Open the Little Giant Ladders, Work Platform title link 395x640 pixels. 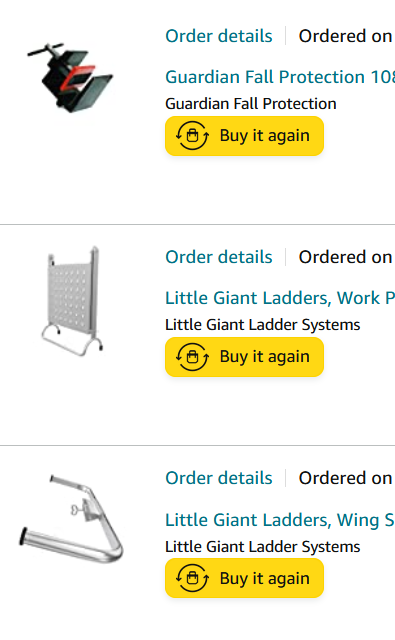(x=280, y=298)
